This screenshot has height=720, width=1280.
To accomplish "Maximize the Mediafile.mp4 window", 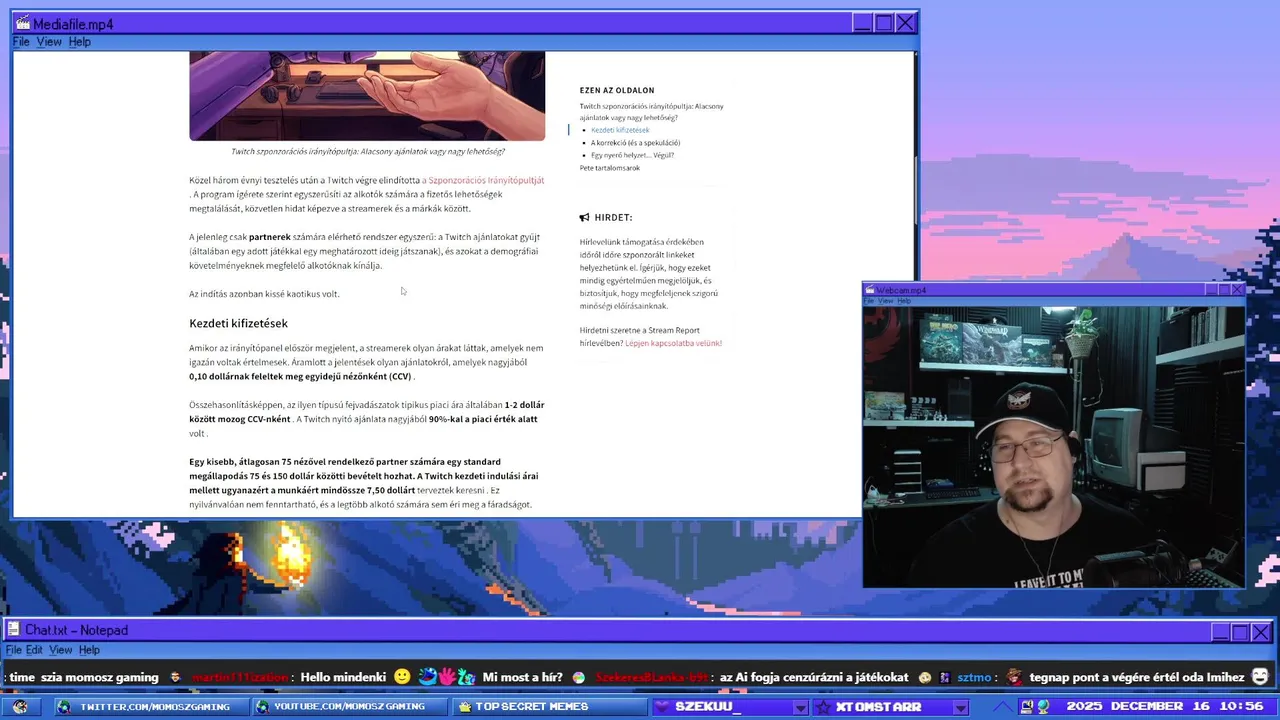I will coord(883,23).
